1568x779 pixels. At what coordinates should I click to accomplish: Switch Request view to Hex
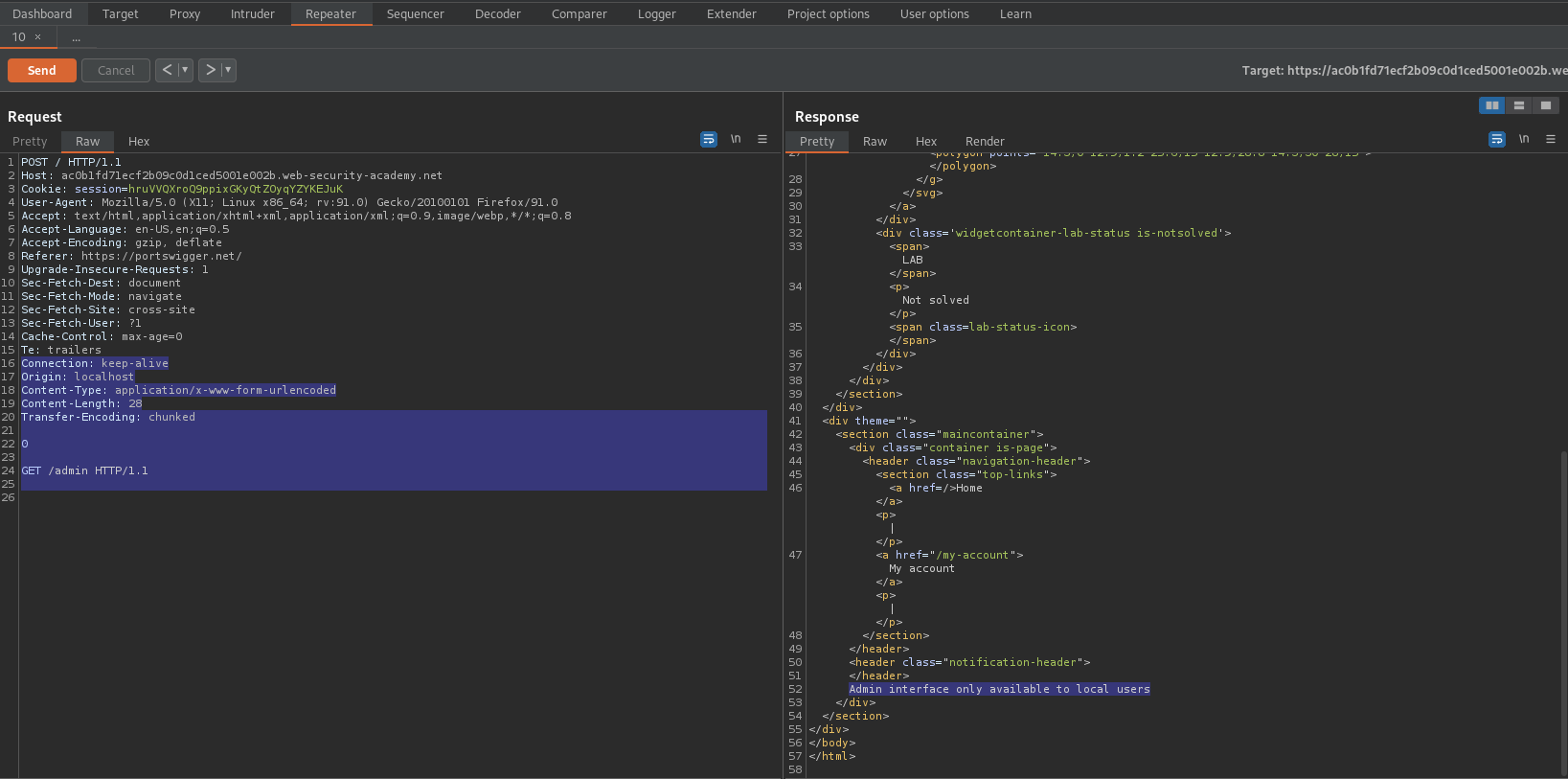point(139,141)
